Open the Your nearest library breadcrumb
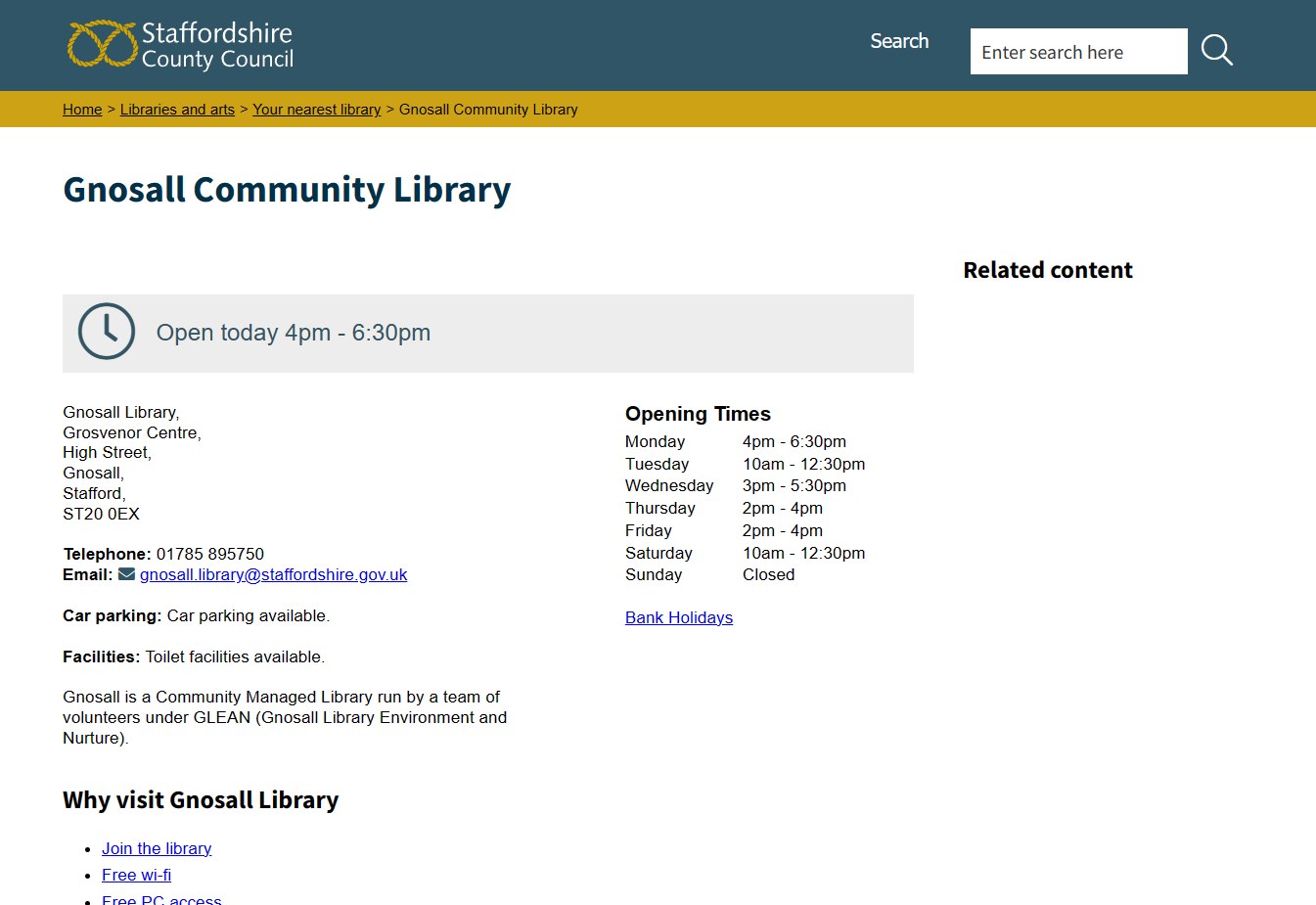1316x905 pixels. (x=316, y=109)
